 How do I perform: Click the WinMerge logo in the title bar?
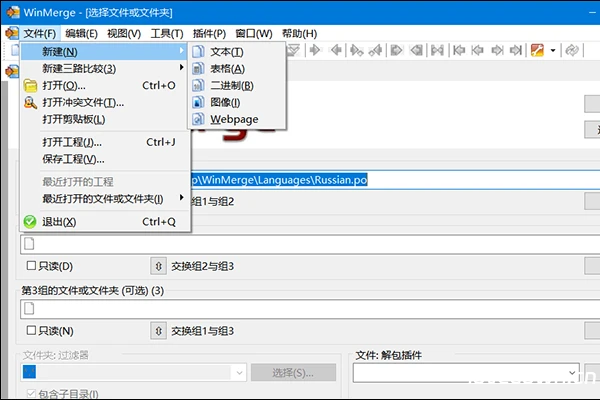pyautogui.click(x=12, y=12)
